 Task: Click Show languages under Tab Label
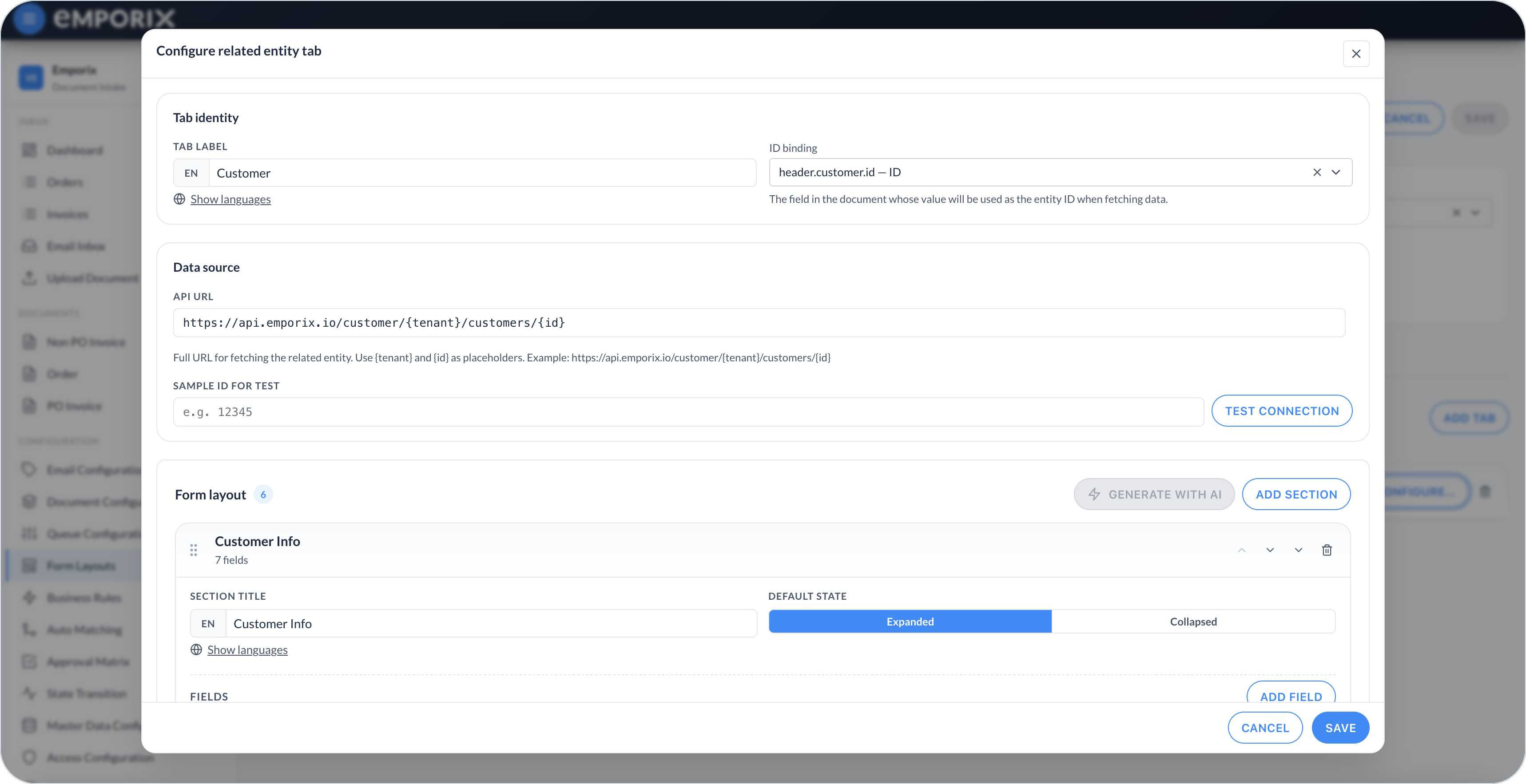tap(230, 199)
